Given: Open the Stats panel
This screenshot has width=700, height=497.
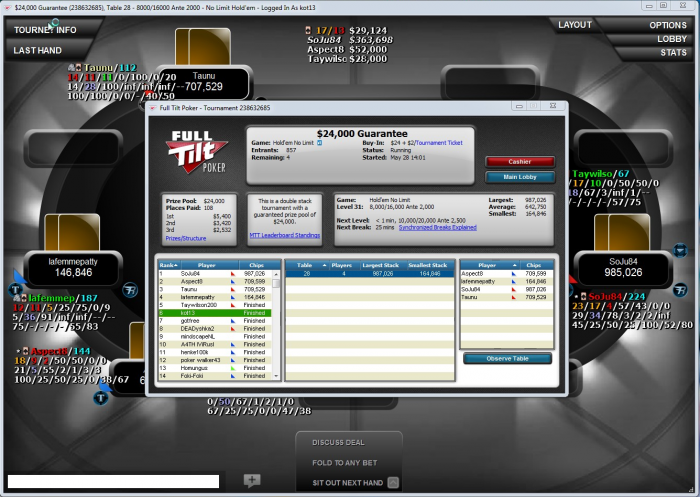Looking at the screenshot, I should click(x=673, y=53).
